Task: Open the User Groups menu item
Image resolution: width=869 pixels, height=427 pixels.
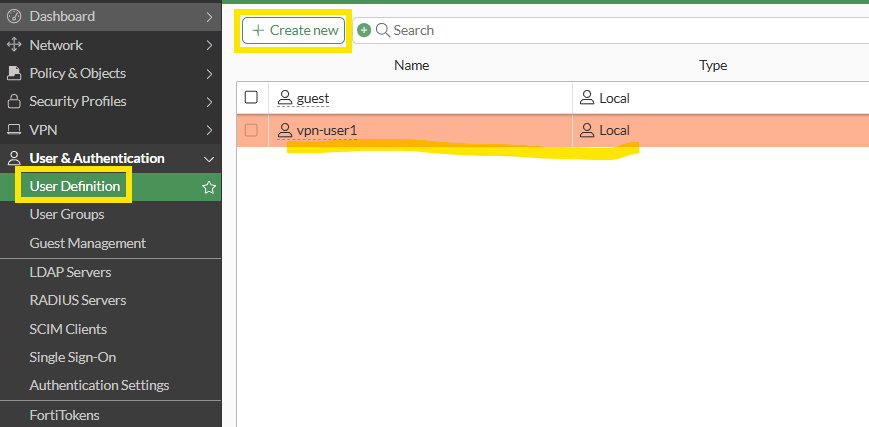Action: point(67,214)
